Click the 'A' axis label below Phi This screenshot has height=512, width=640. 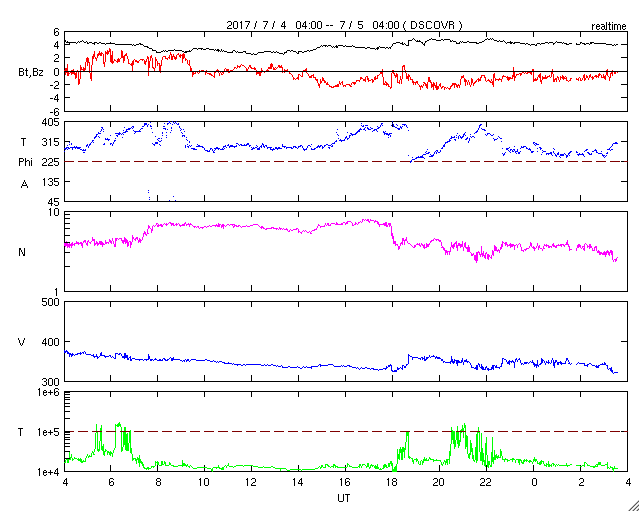(24, 185)
